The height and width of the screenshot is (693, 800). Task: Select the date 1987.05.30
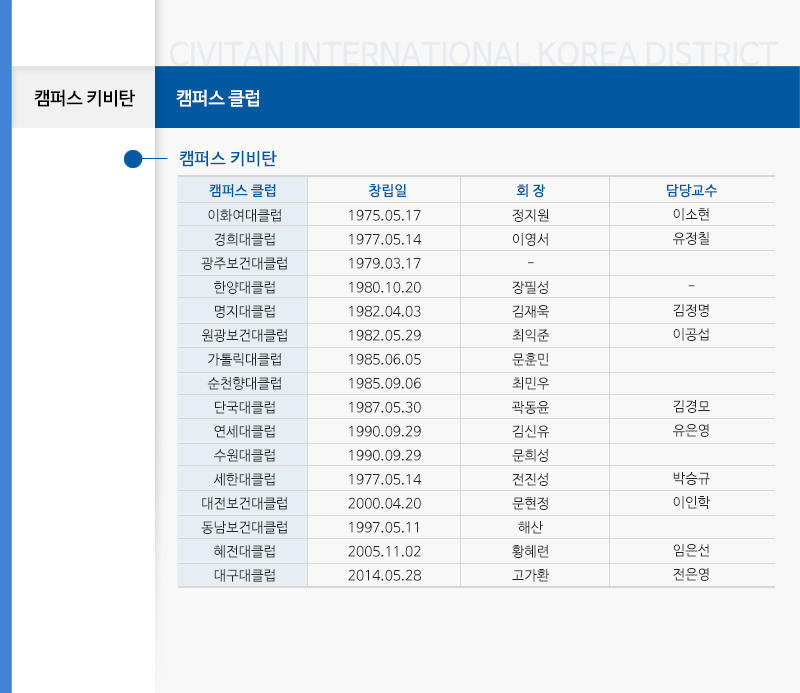(x=385, y=407)
